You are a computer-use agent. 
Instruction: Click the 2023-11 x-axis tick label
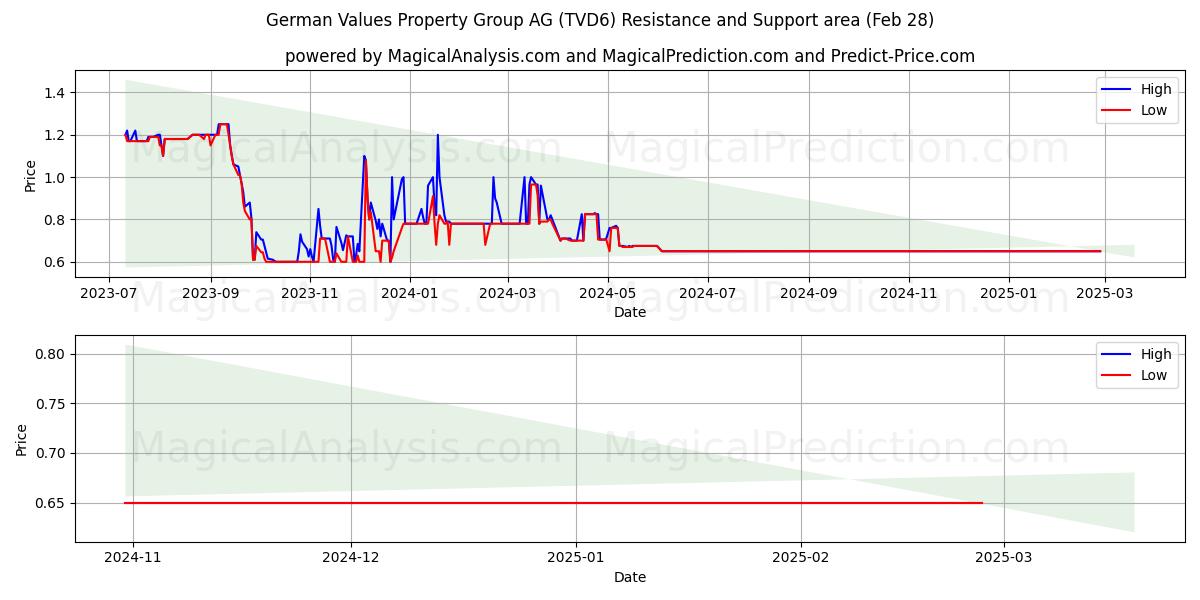(x=310, y=293)
